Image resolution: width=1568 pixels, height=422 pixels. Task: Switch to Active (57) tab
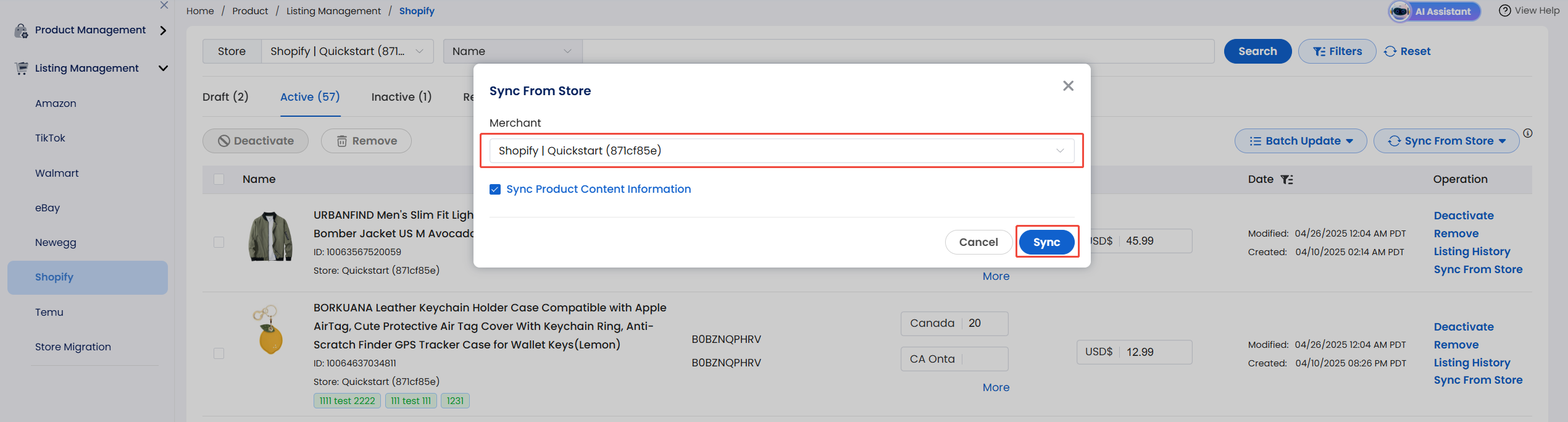310,97
